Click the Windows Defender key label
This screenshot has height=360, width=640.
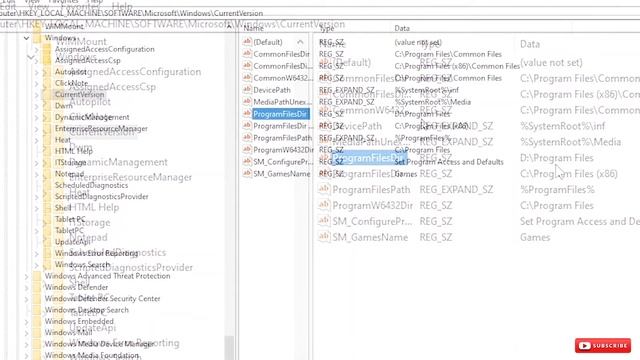point(76,287)
